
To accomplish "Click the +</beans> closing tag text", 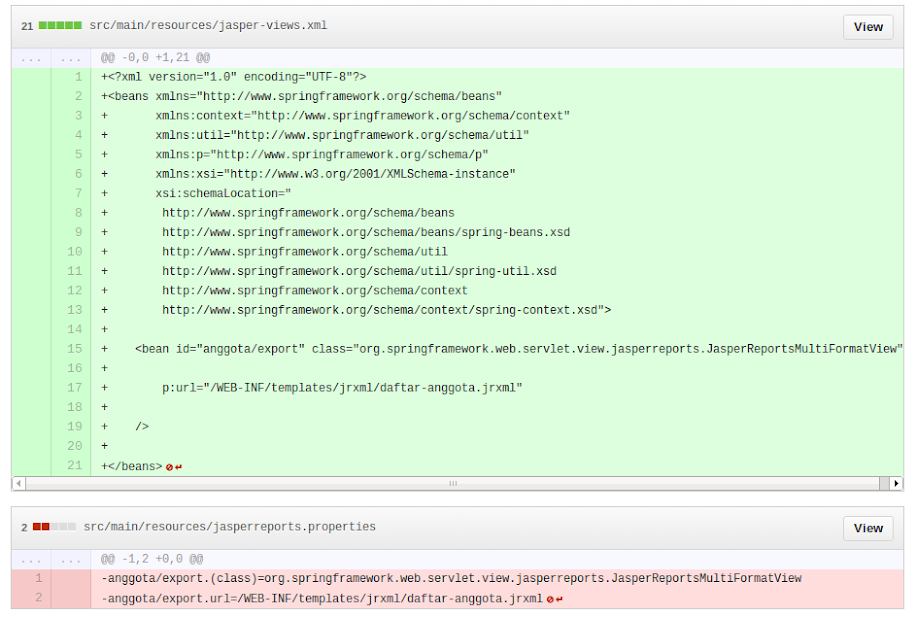I will [x=131, y=466].
